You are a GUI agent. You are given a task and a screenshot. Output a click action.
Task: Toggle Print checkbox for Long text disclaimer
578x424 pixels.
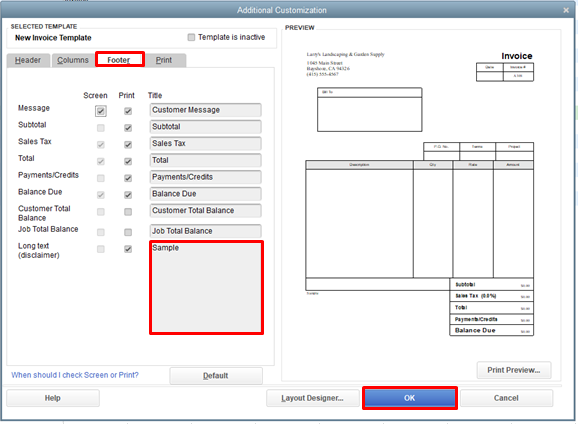(128, 249)
